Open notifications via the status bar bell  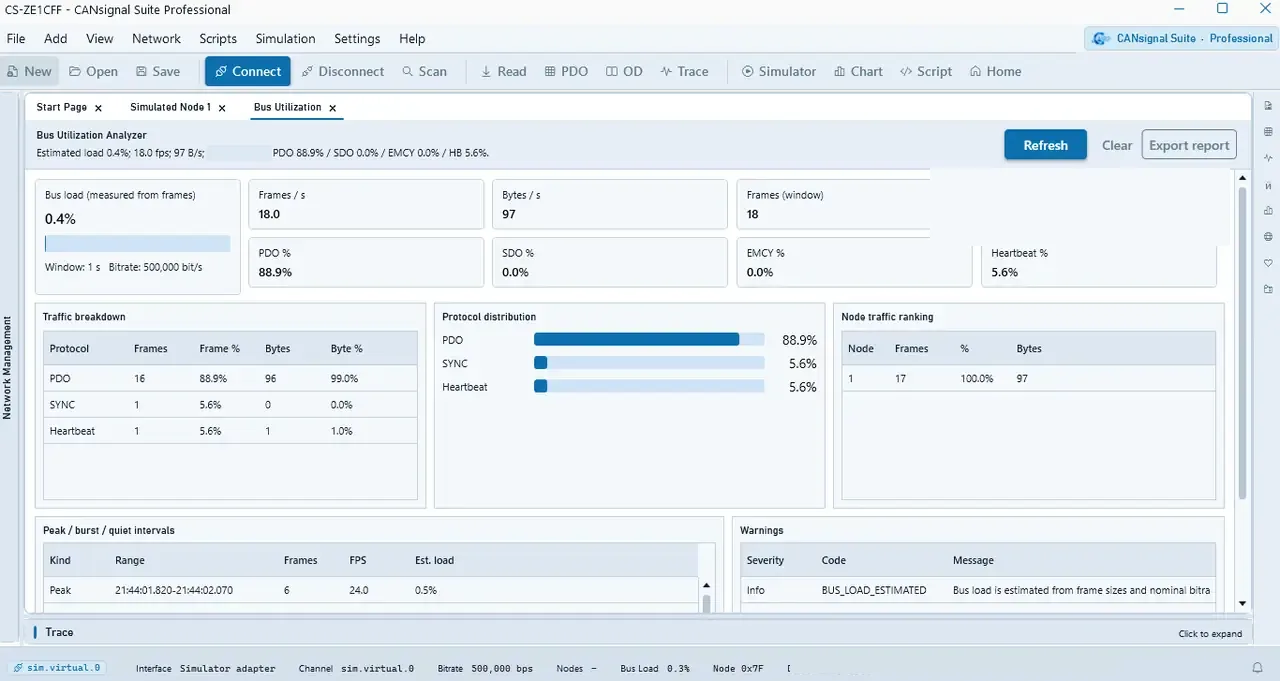point(1258,668)
